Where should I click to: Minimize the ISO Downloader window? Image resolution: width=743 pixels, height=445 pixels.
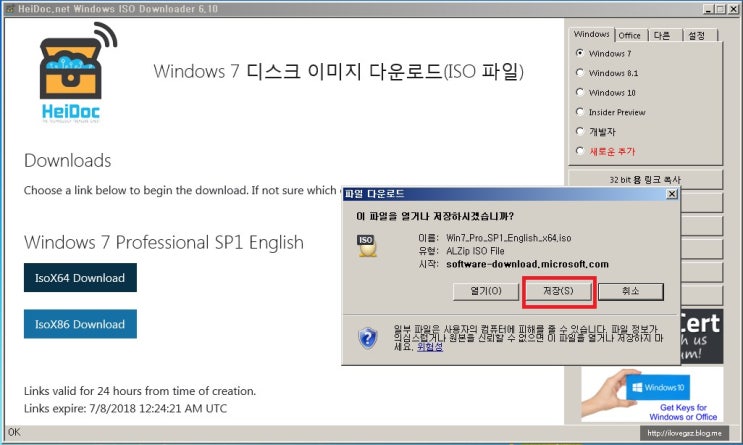tap(708, 9)
